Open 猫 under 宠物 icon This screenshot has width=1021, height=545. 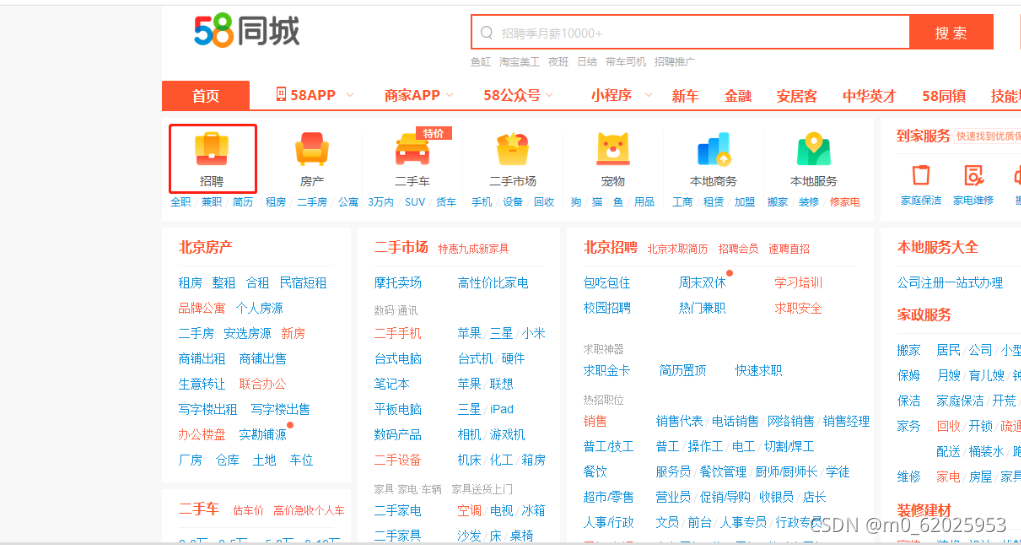[x=597, y=202]
